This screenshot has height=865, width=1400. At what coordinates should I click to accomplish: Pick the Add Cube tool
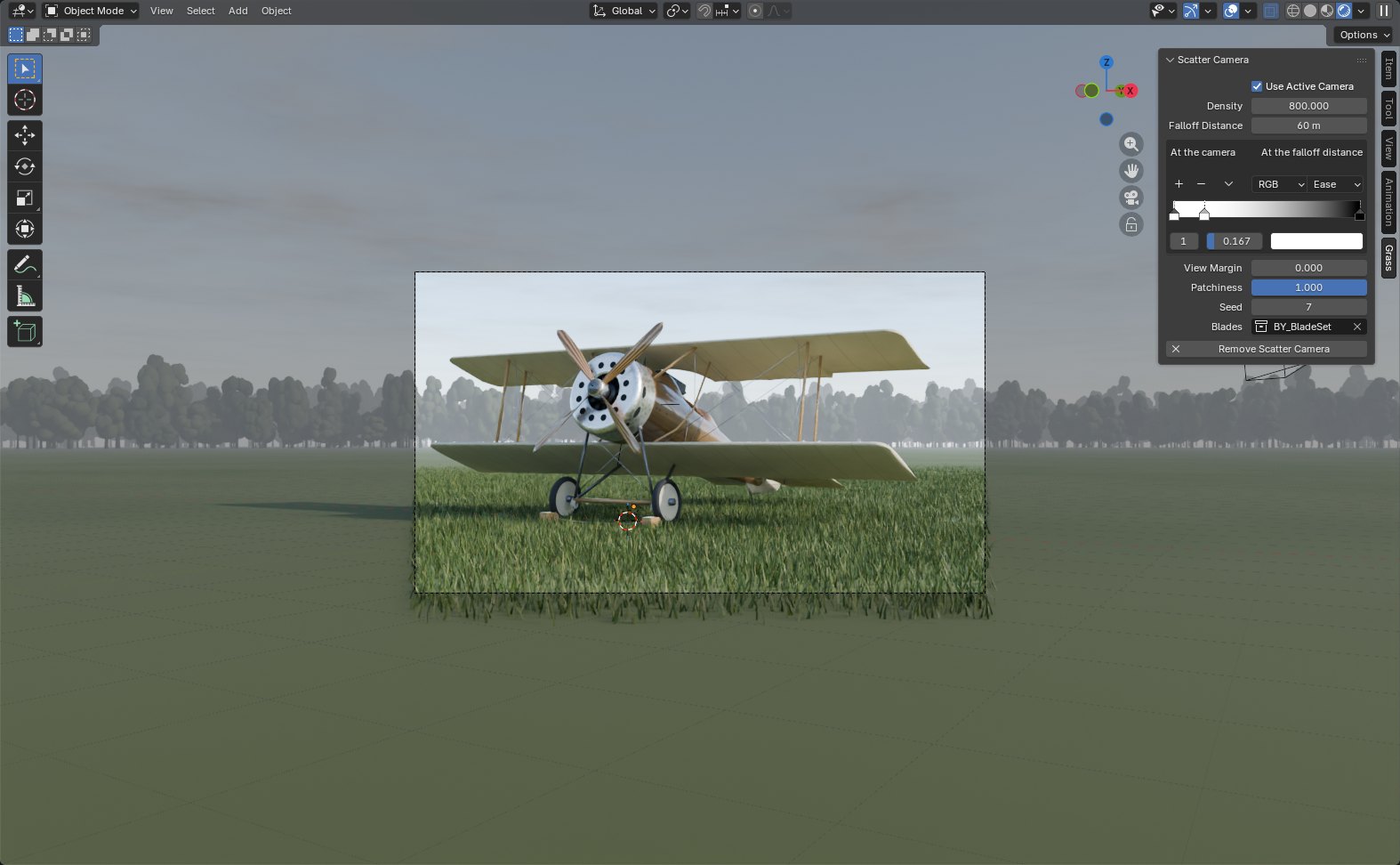click(25, 331)
